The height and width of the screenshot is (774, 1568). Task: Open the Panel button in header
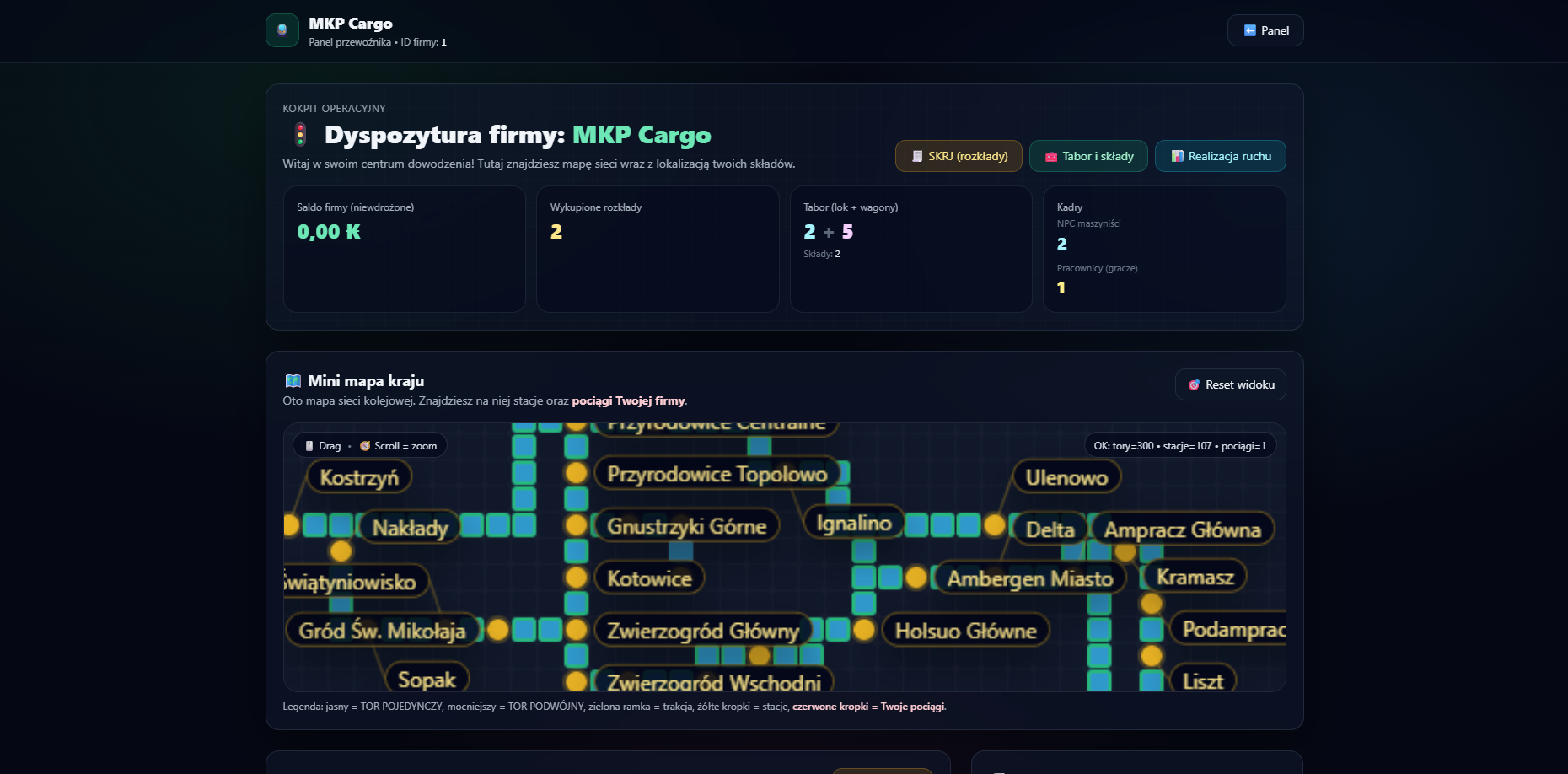pyautogui.click(x=1265, y=30)
